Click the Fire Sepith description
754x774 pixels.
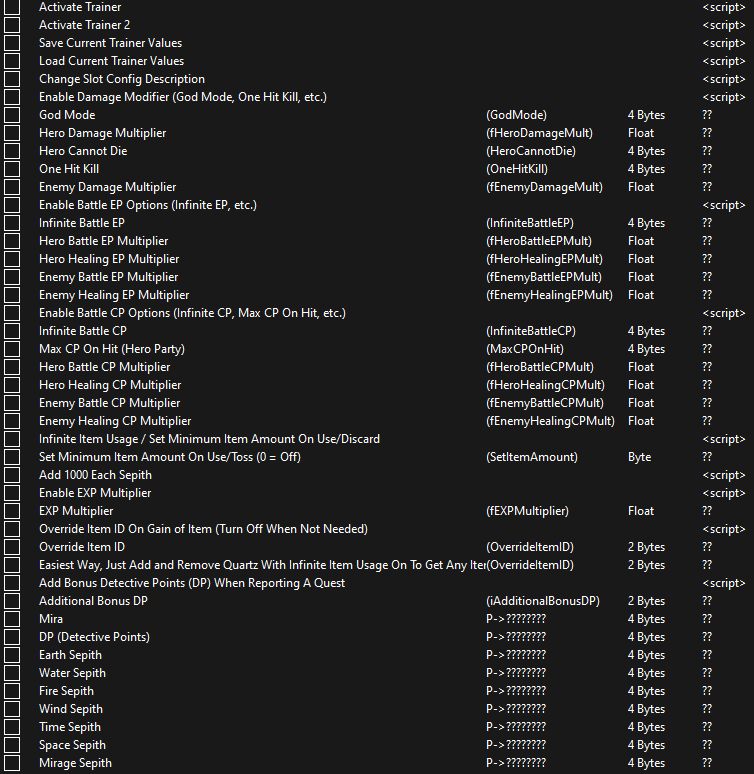66,691
